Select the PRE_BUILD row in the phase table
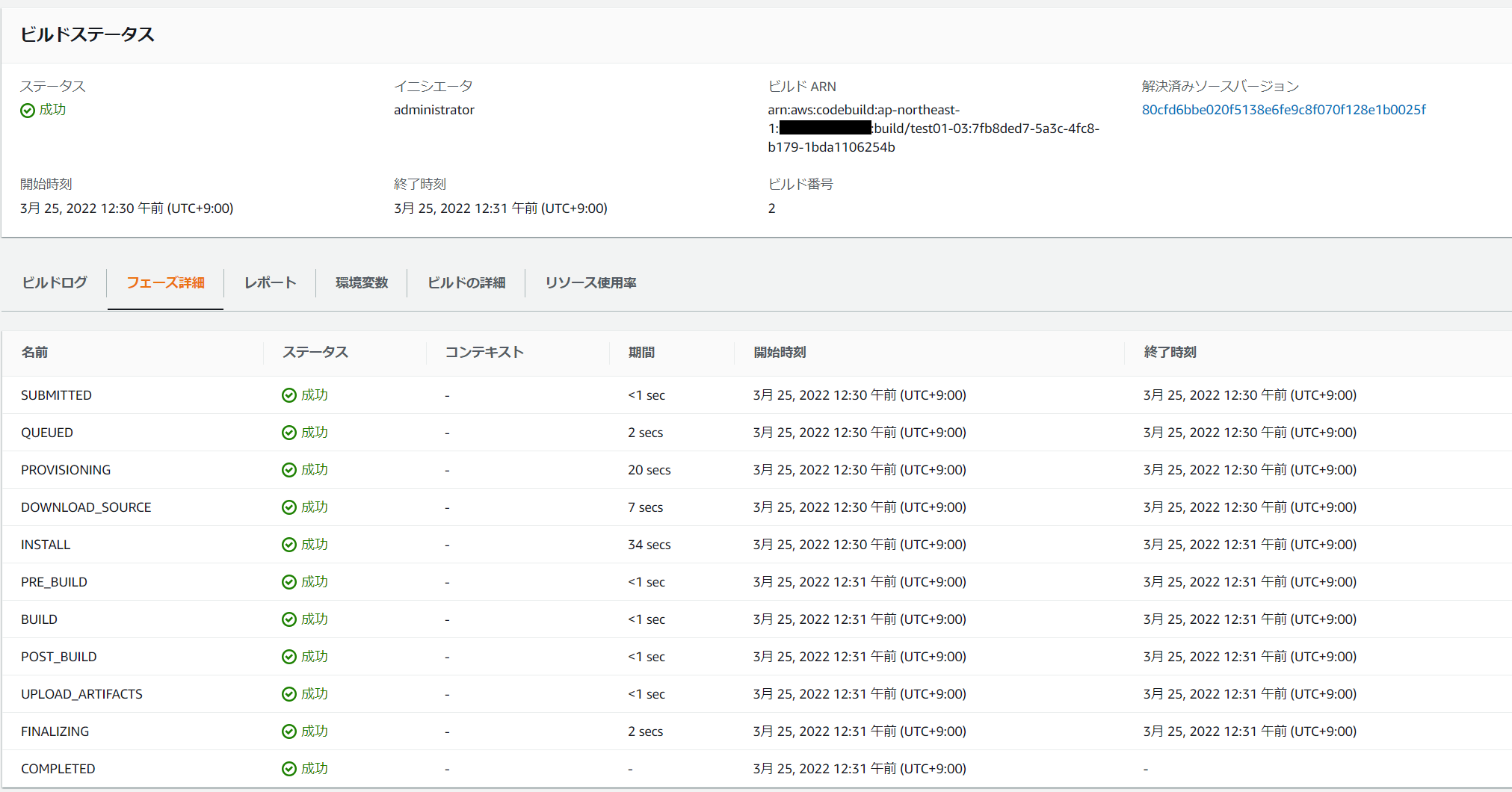 pyautogui.click(x=54, y=581)
